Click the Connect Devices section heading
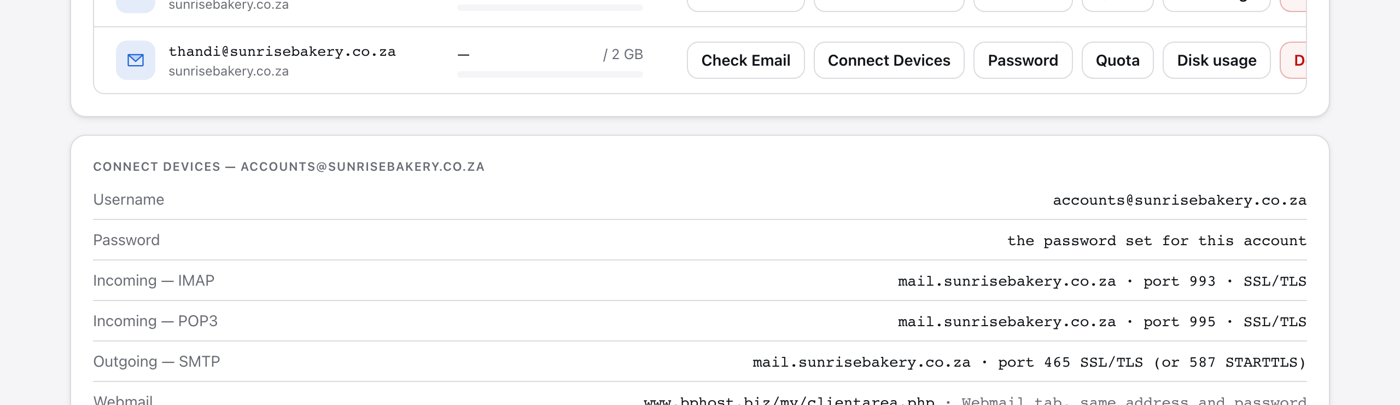The width and height of the screenshot is (1400, 405). (x=289, y=167)
